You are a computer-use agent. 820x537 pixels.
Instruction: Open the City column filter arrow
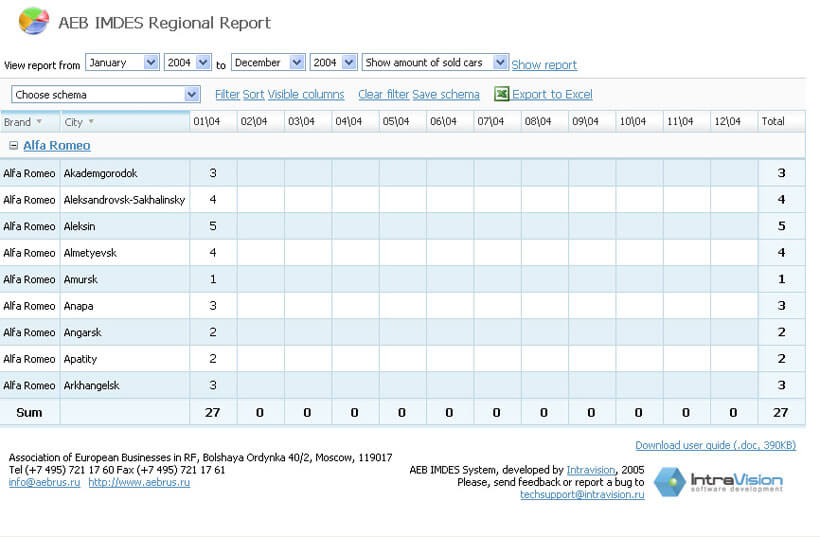point(91,121)
